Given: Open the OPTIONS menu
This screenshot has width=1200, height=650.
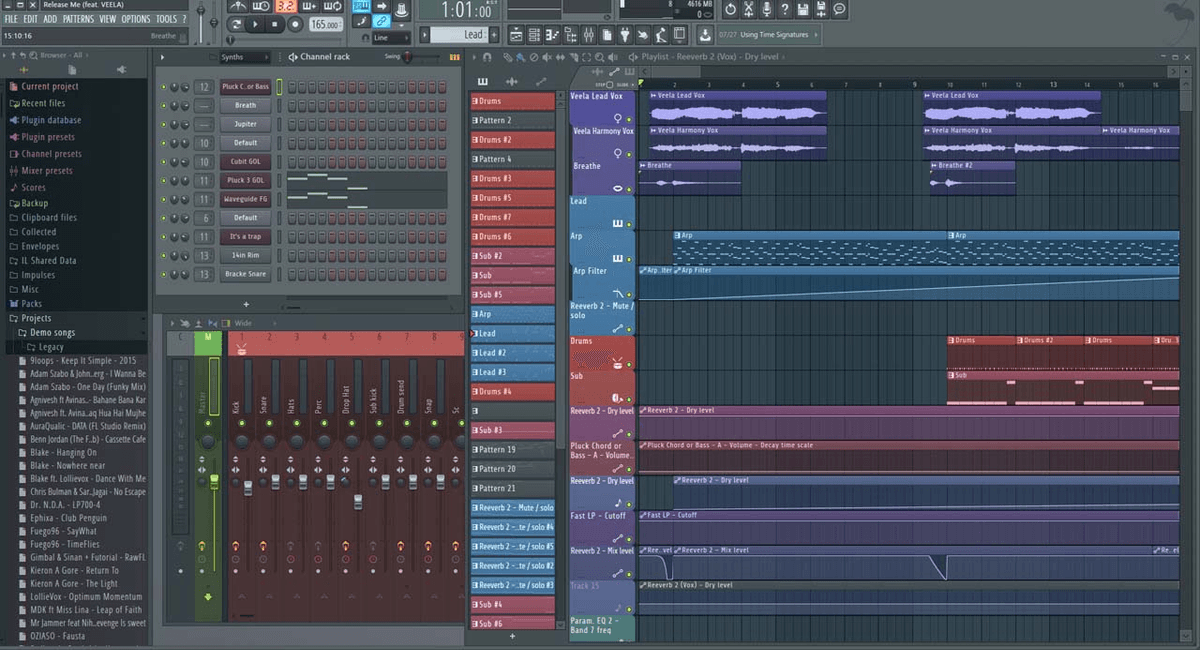Looking at the screenshot, I should pyautogui.click(x=135, y=19).
